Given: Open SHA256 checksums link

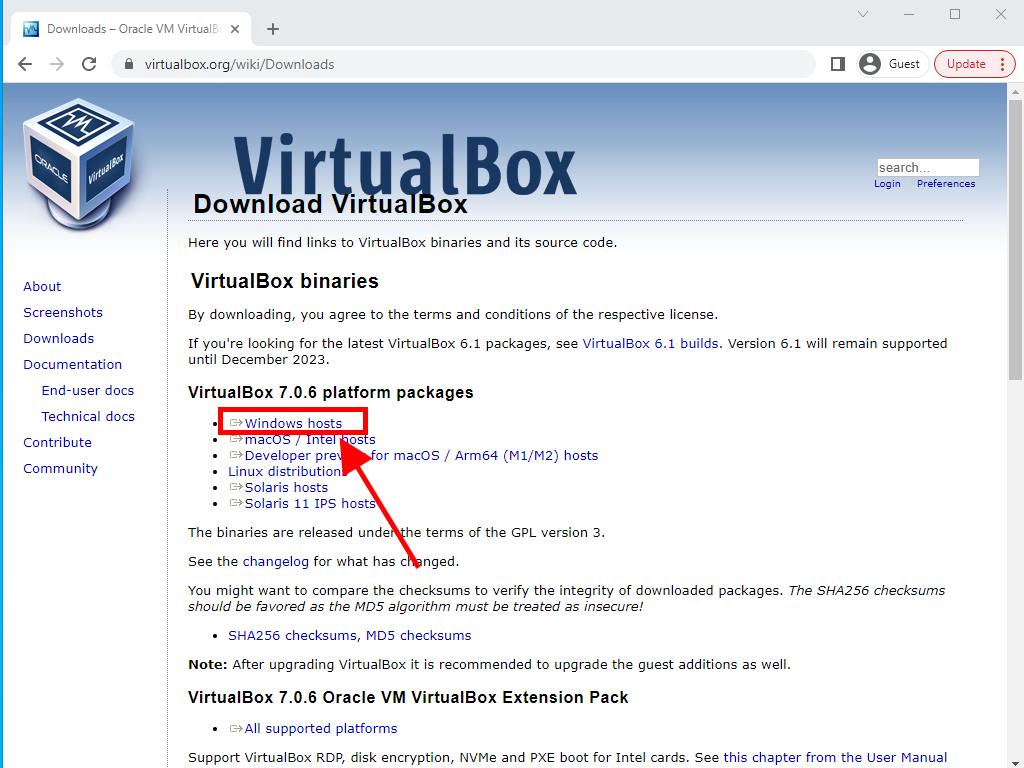Looking at the screenshot, I should [292, 635].
